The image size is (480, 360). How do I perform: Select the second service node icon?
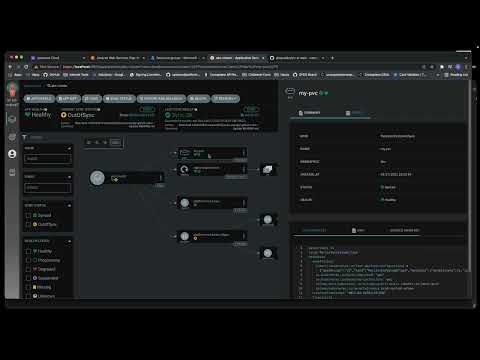point(185,236)
